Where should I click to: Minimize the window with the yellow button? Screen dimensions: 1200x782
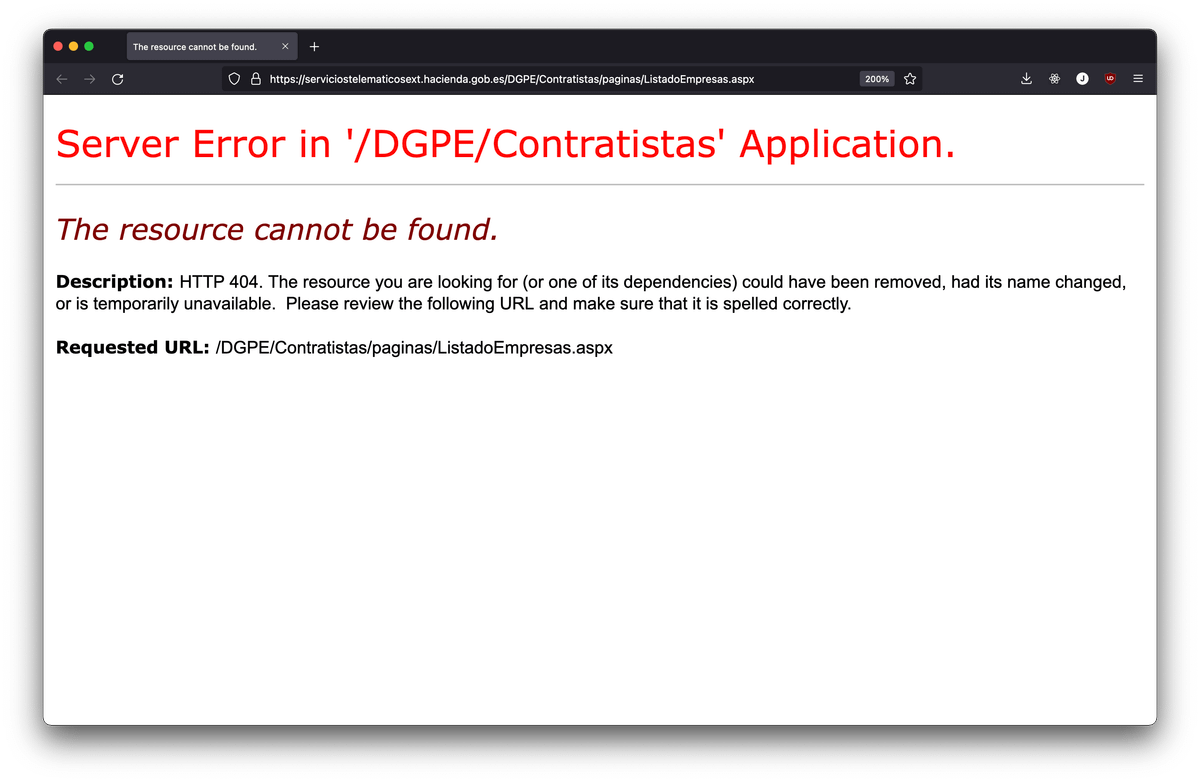[73, 46]
